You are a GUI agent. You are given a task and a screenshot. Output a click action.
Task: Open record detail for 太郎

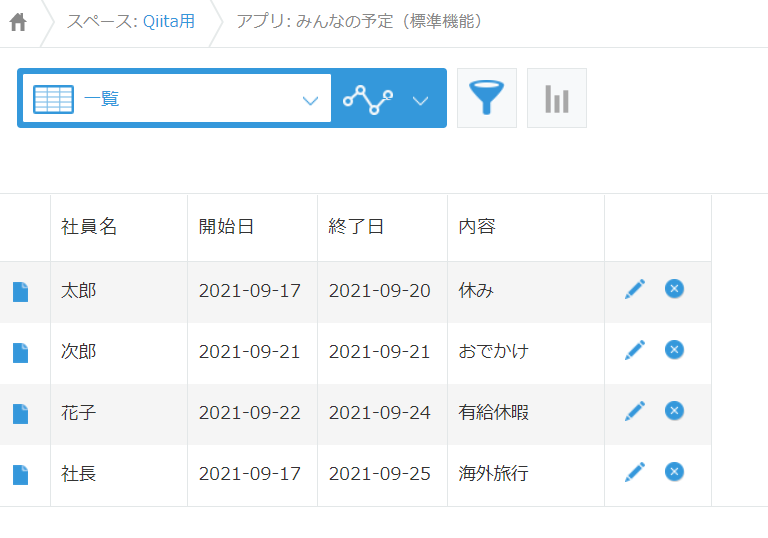[x=21, y=292]
